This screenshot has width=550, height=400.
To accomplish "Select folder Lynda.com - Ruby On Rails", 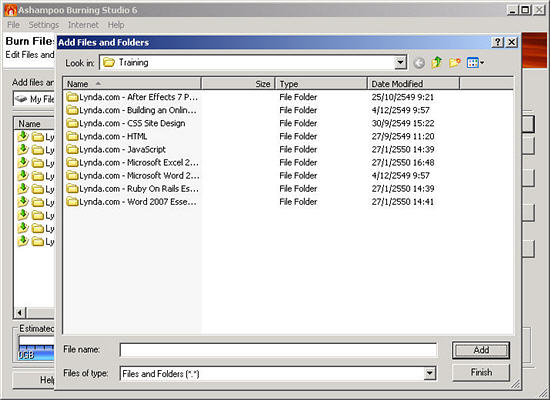I will (132, 189).
